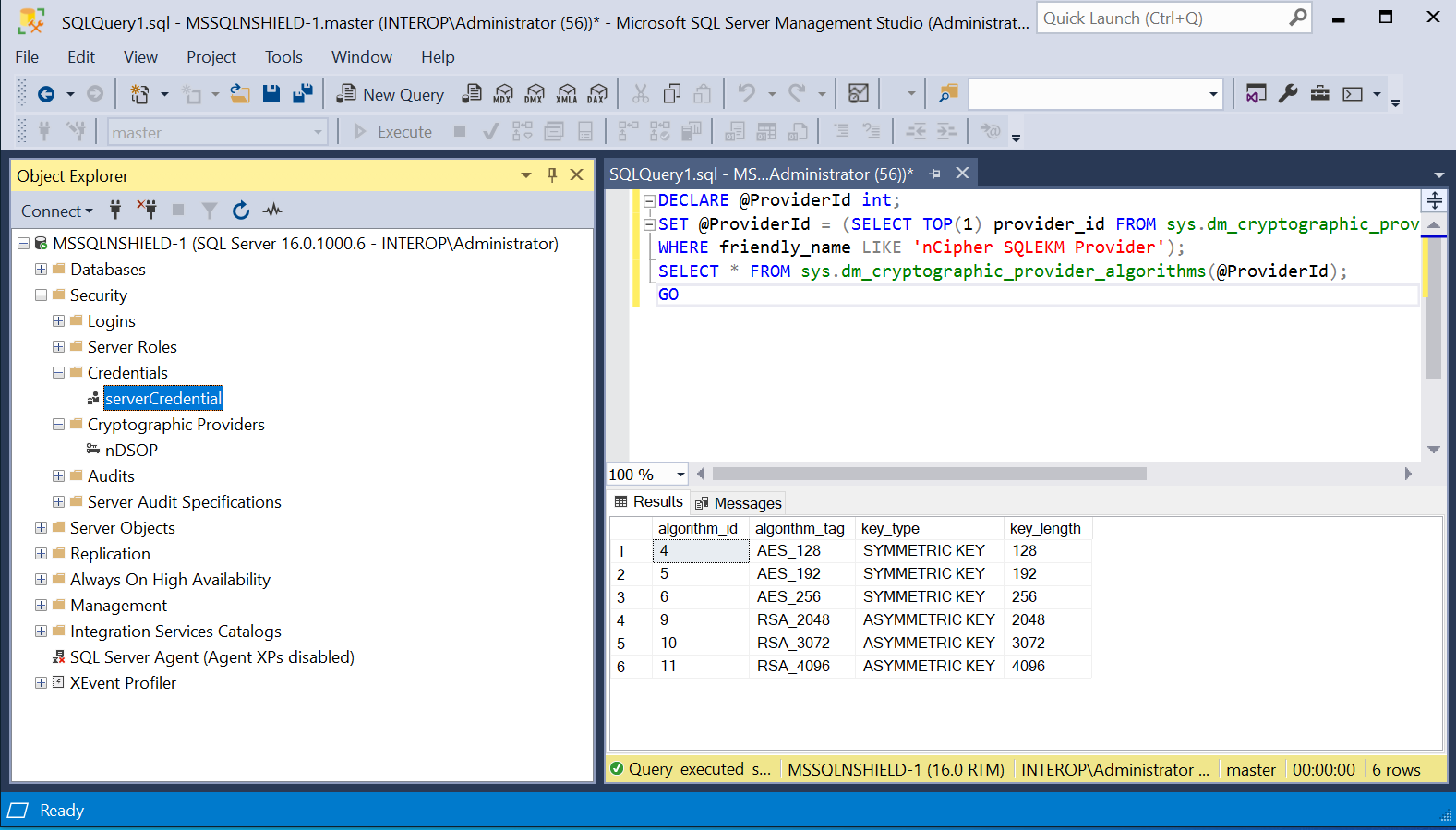Screen dimensions: 1456x830
Task: Open a new XMLA query
Action: click(x=567, y=93)
